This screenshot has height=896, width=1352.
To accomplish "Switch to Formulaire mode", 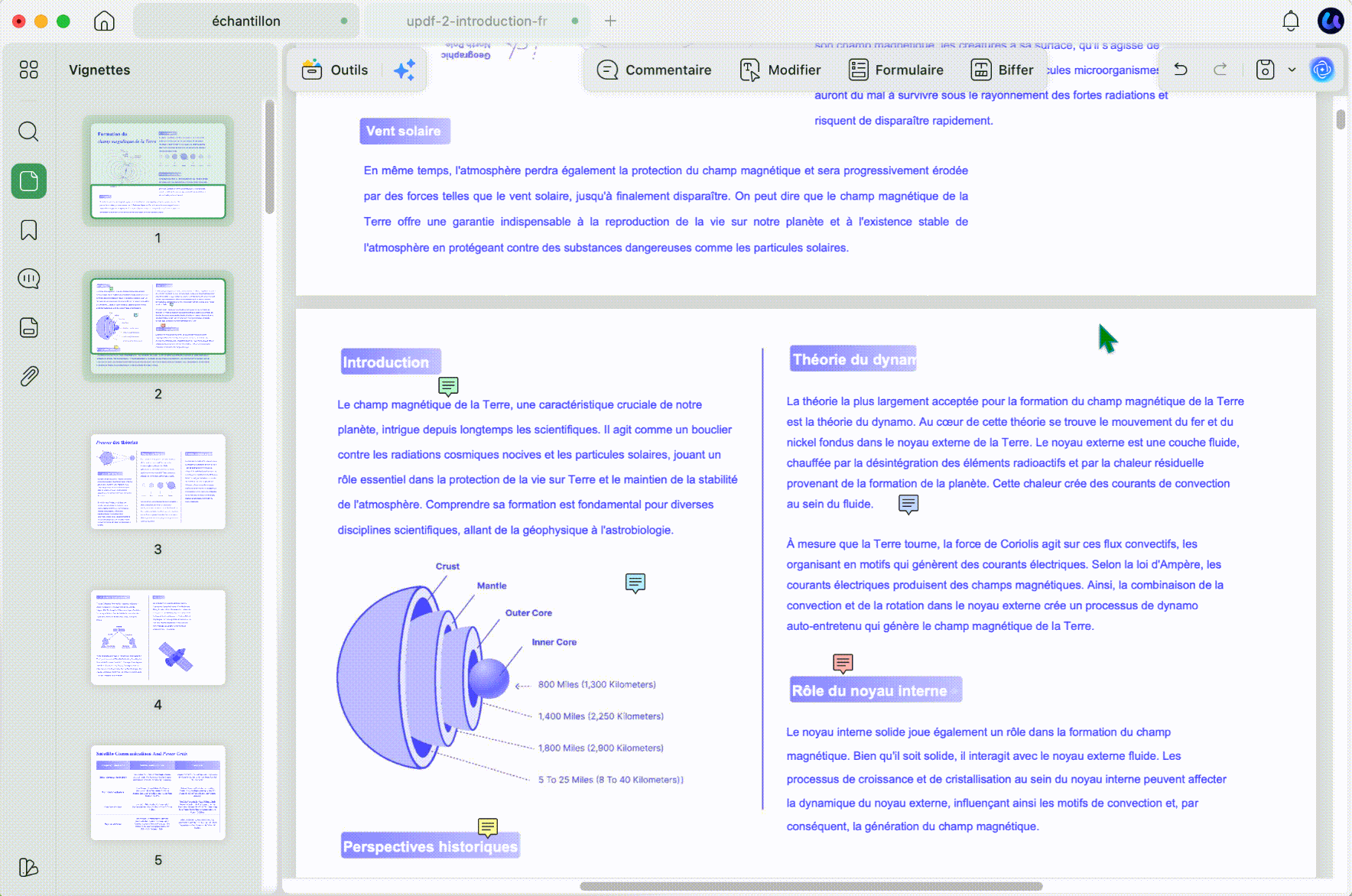I will click(x=896, y=70).
